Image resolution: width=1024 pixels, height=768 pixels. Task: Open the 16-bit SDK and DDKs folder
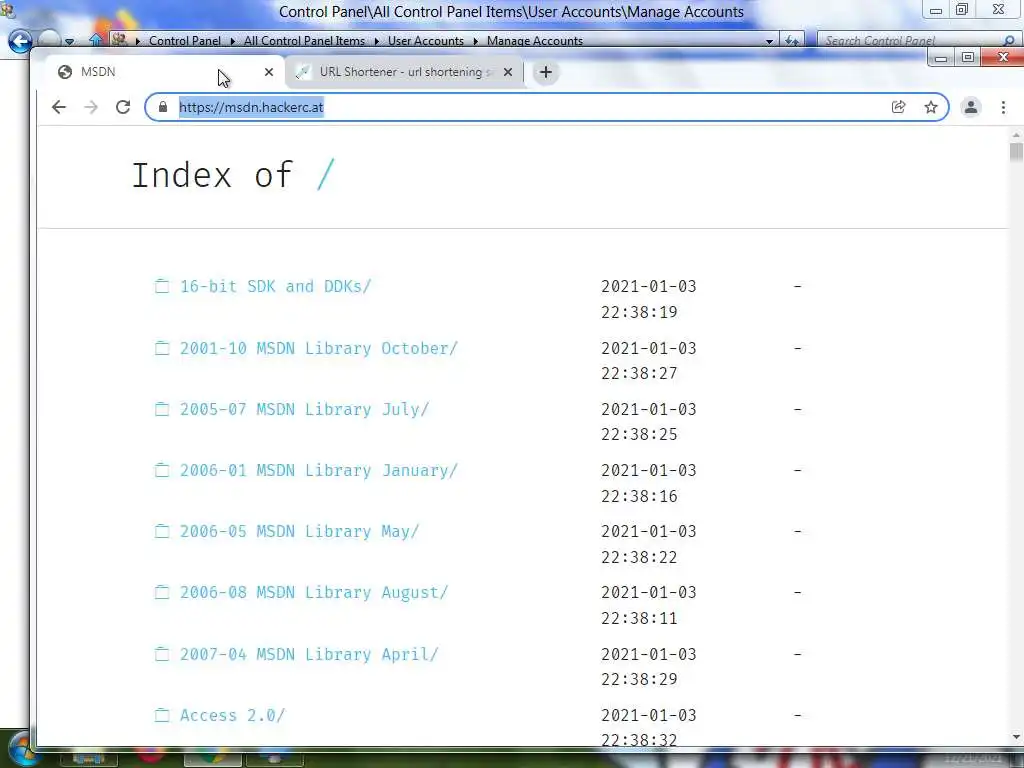pos(276,286)
